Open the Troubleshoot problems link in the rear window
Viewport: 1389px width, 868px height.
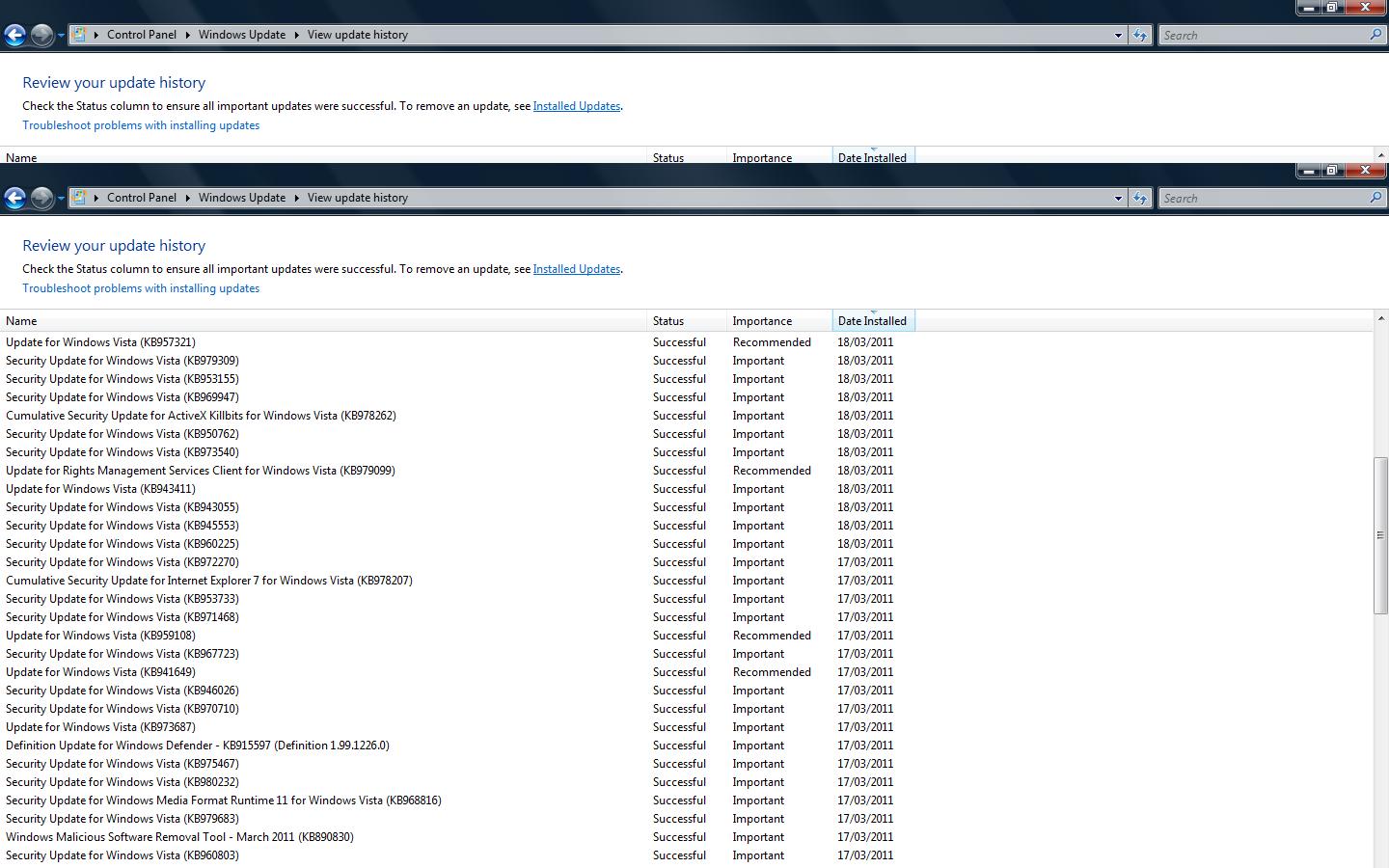(141, 125)
